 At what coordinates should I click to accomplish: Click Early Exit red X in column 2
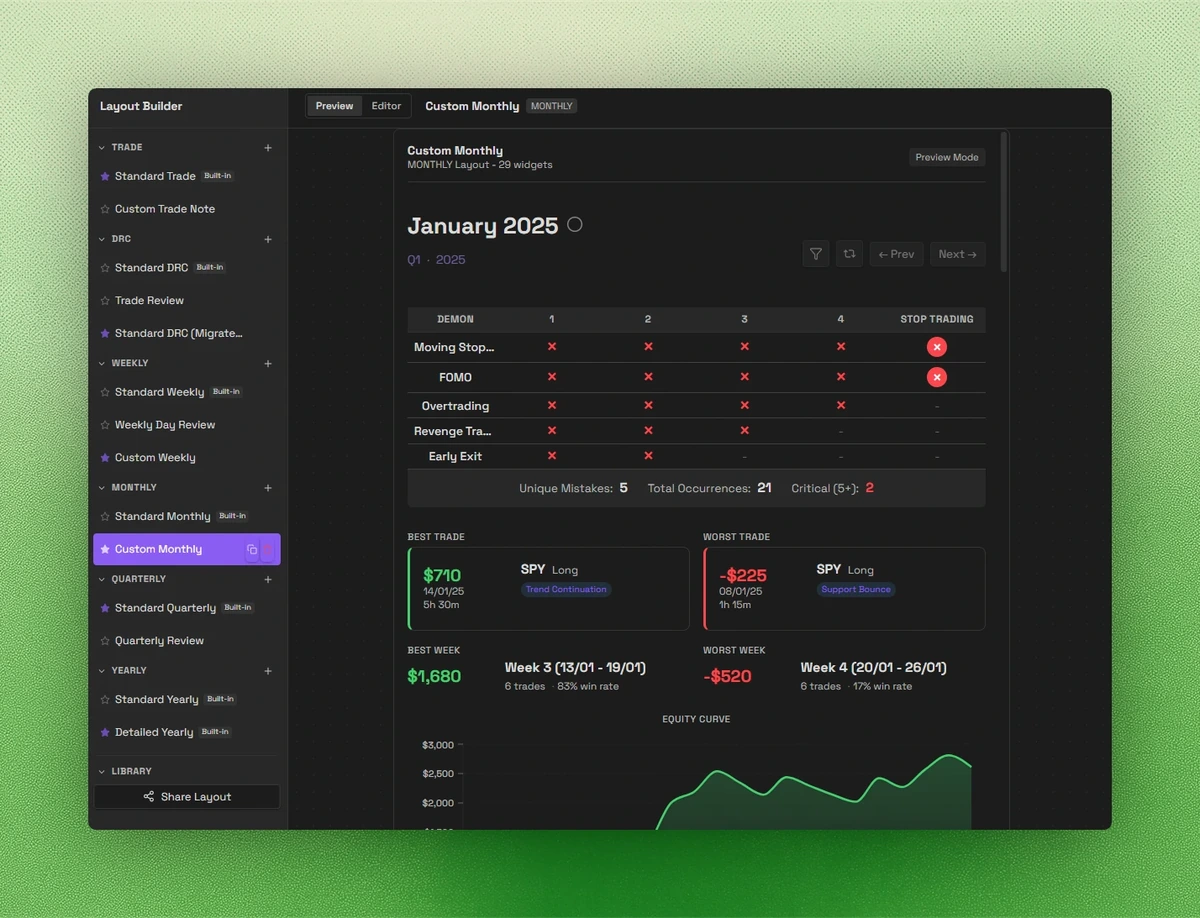click(x=648, y=456)
